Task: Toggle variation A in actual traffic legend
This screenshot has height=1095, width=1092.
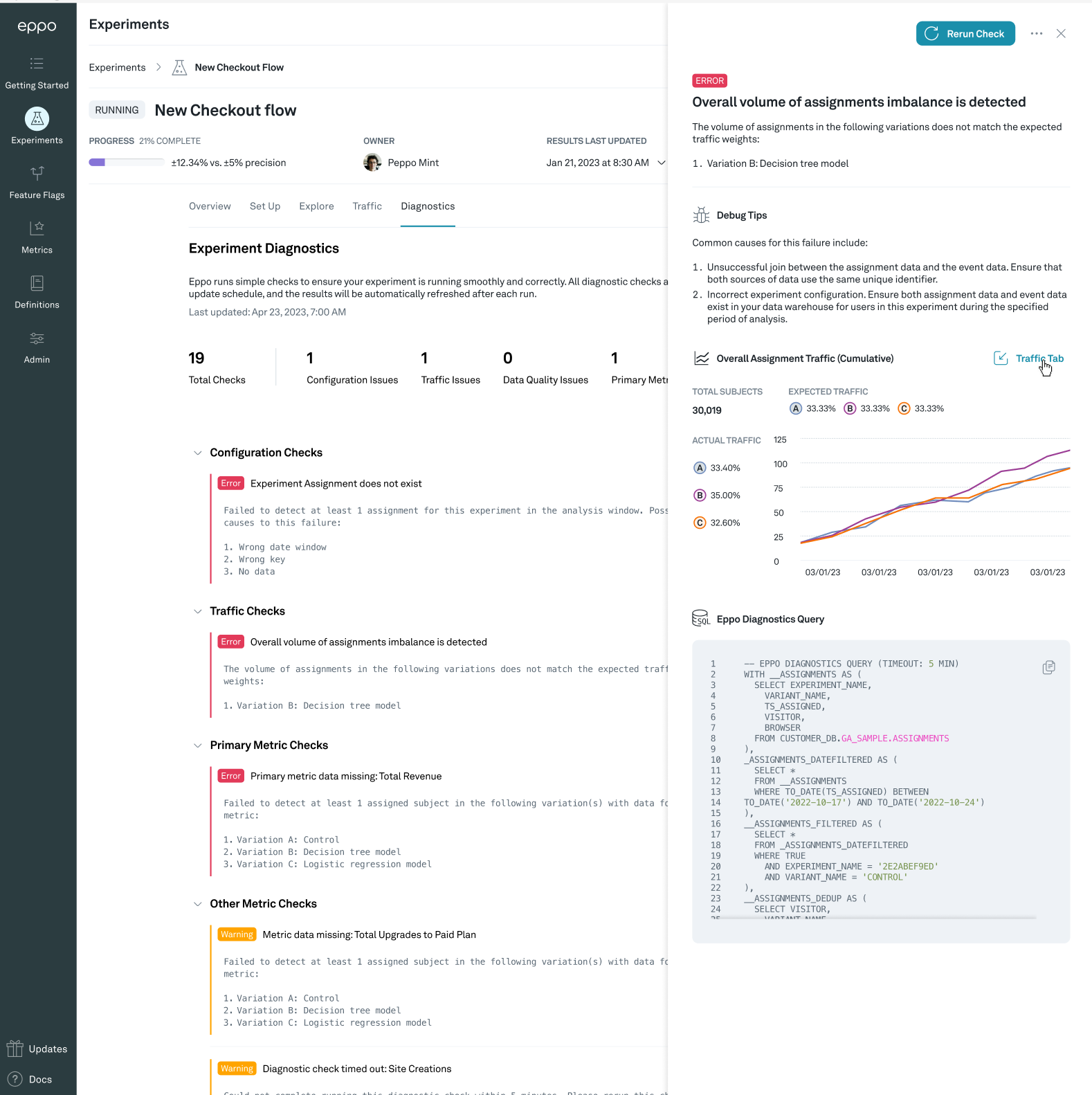Action: (x=700, y=468)
